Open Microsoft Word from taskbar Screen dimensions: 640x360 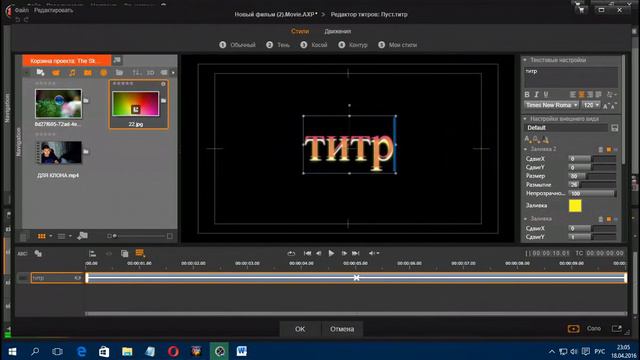coord(242,351)
